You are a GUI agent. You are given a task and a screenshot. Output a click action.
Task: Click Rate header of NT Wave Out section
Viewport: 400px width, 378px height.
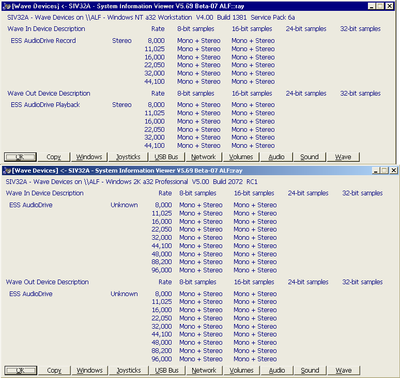coord(158,93)
